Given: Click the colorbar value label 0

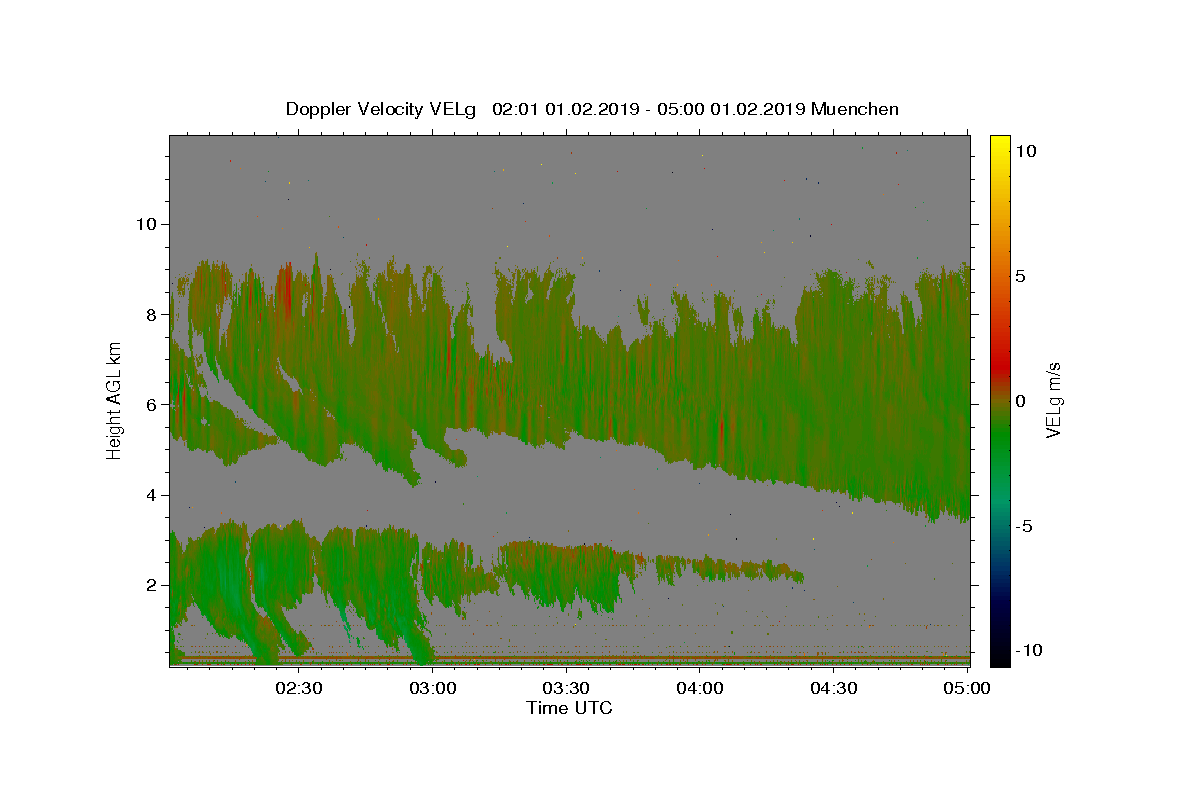Looking at the screenshot, I should click(1022, 401).
